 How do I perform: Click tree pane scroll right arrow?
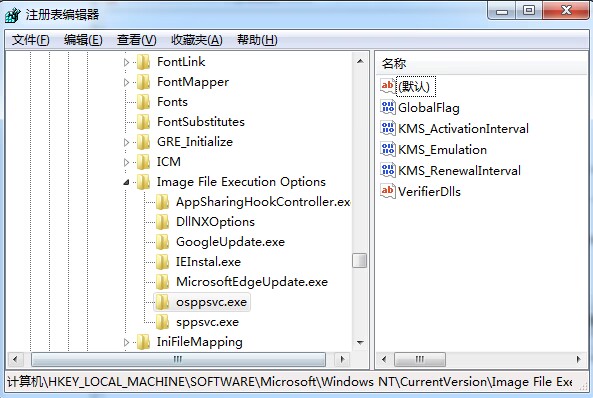point(343,359)
